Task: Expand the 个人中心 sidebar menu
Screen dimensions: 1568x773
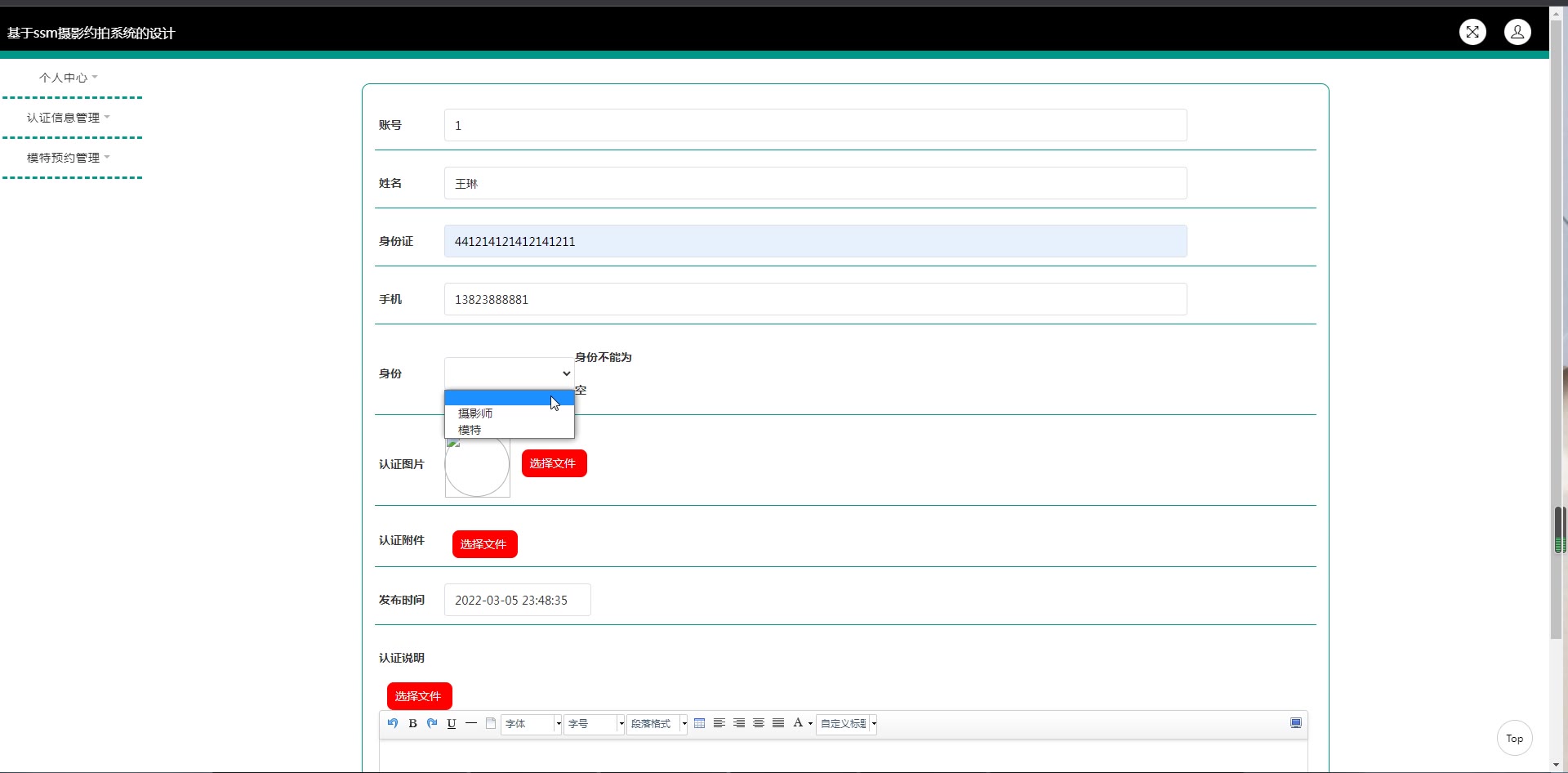Action: [x=69, y=78]
